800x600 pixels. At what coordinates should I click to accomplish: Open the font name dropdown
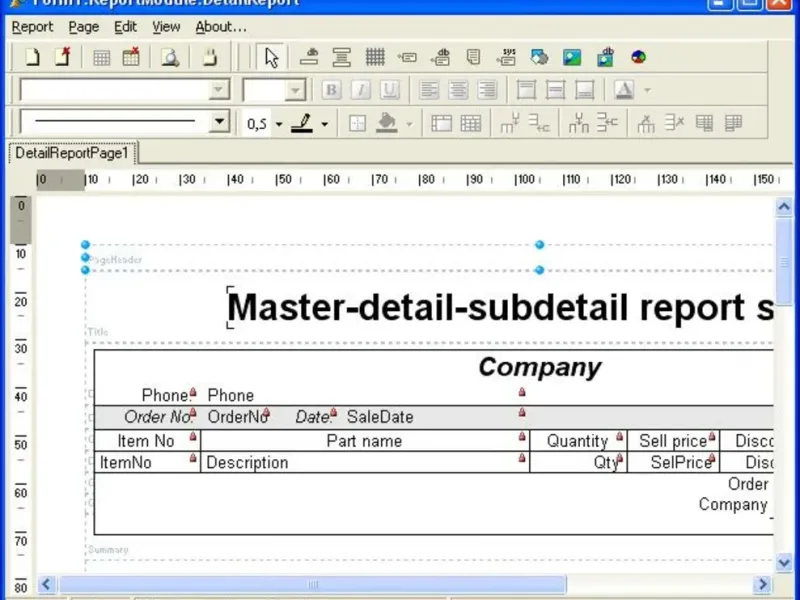pyautogui.click(x=219, y=90)
